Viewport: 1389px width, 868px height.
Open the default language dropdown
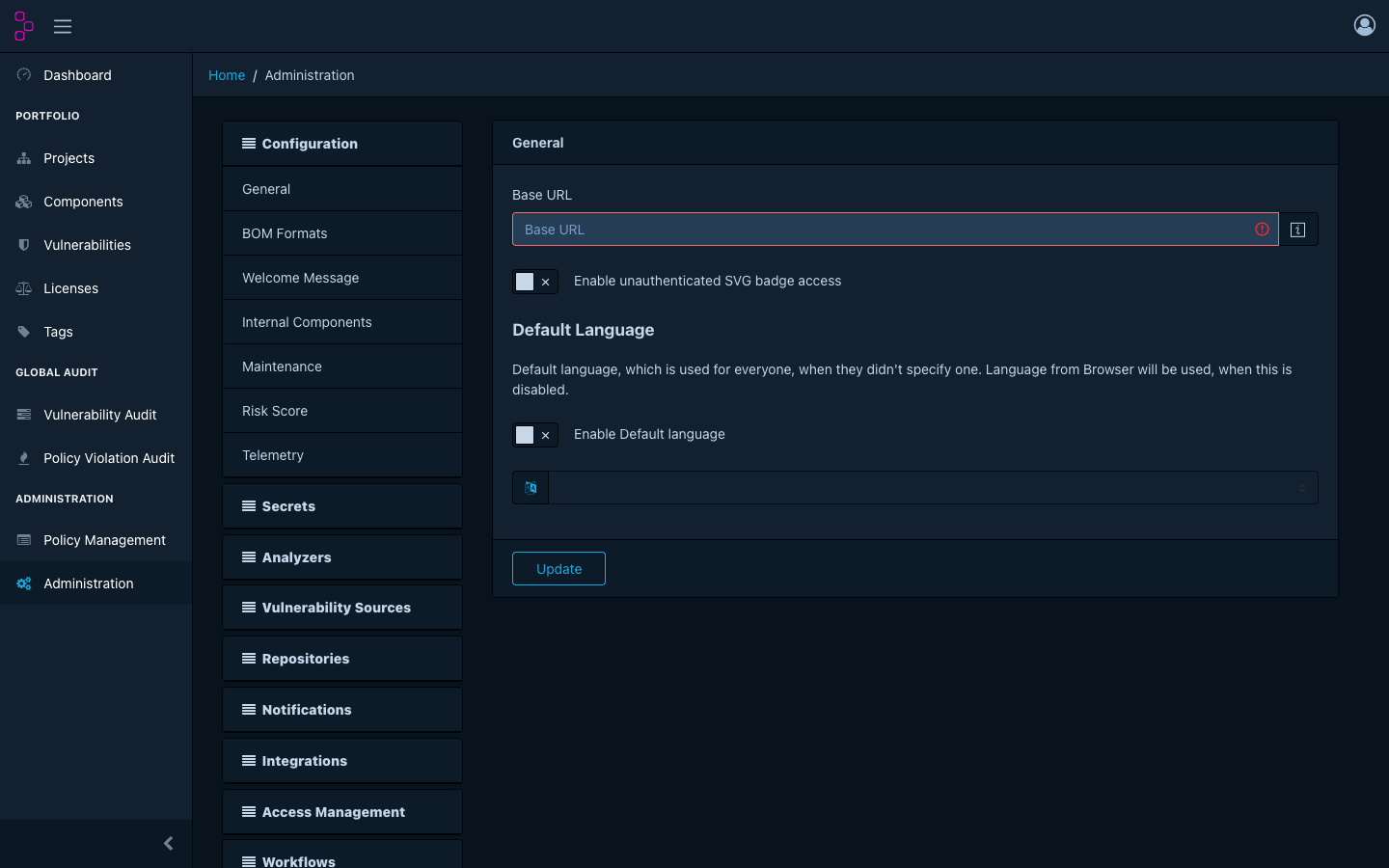coord(933,488)
